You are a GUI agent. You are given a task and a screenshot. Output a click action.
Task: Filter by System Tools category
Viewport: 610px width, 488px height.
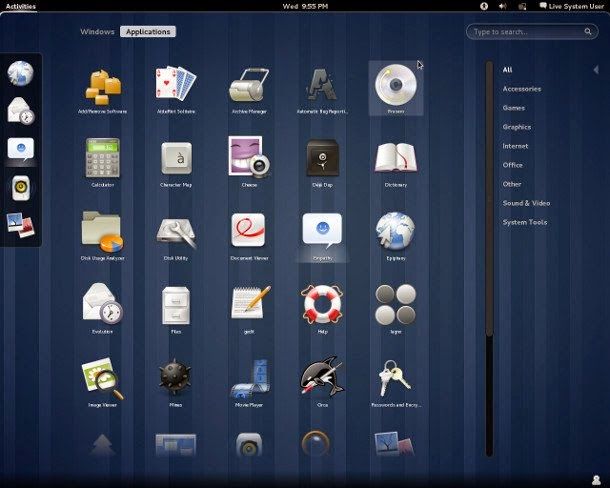click(525, 222)
